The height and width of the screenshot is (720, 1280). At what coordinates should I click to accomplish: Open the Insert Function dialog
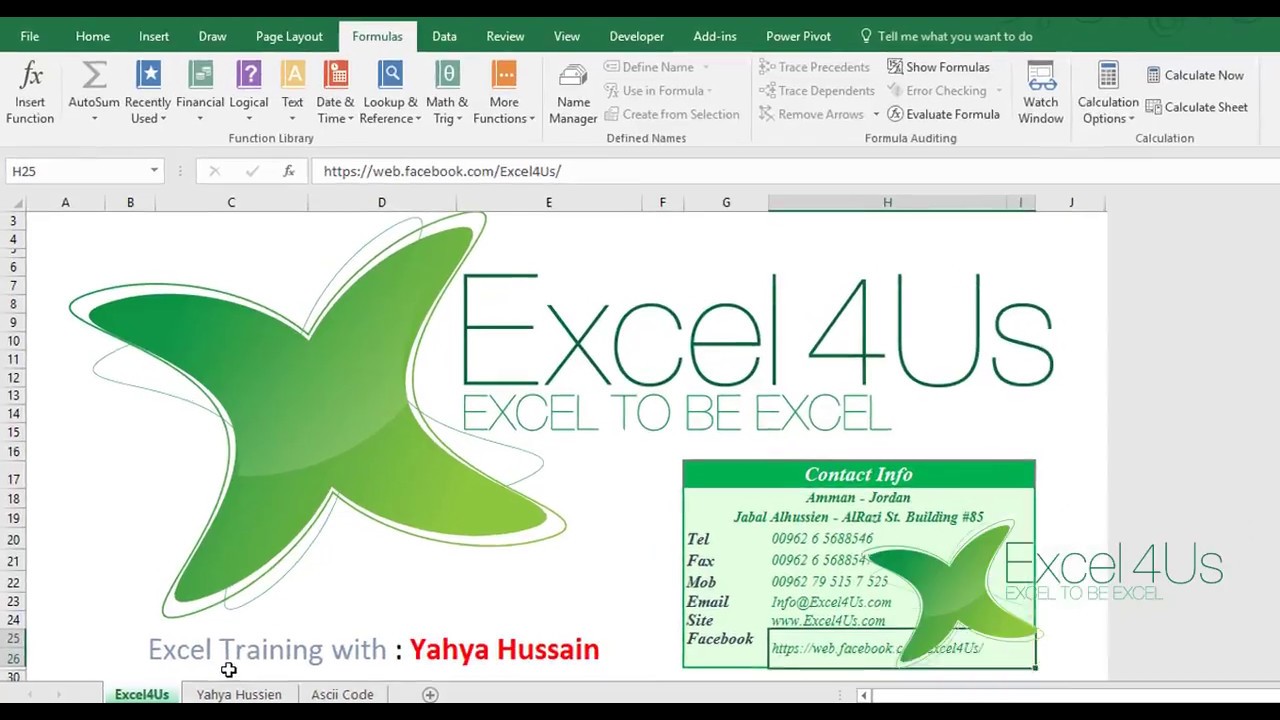pos(30,92)
